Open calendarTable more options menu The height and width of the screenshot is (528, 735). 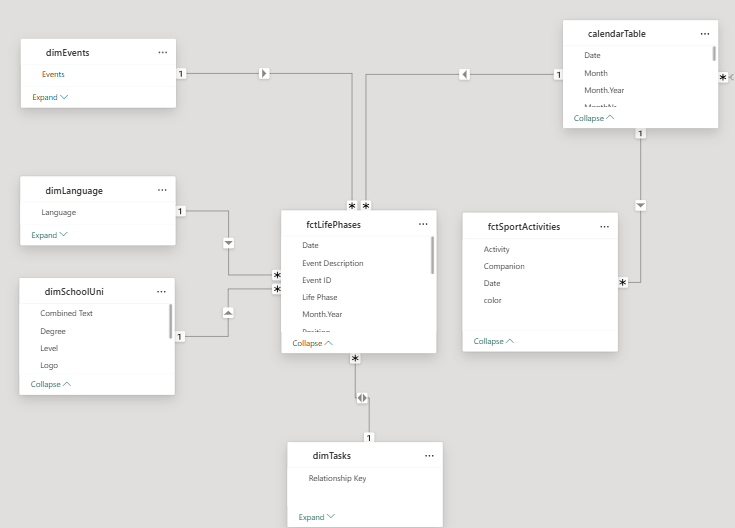tap(705, 34)
